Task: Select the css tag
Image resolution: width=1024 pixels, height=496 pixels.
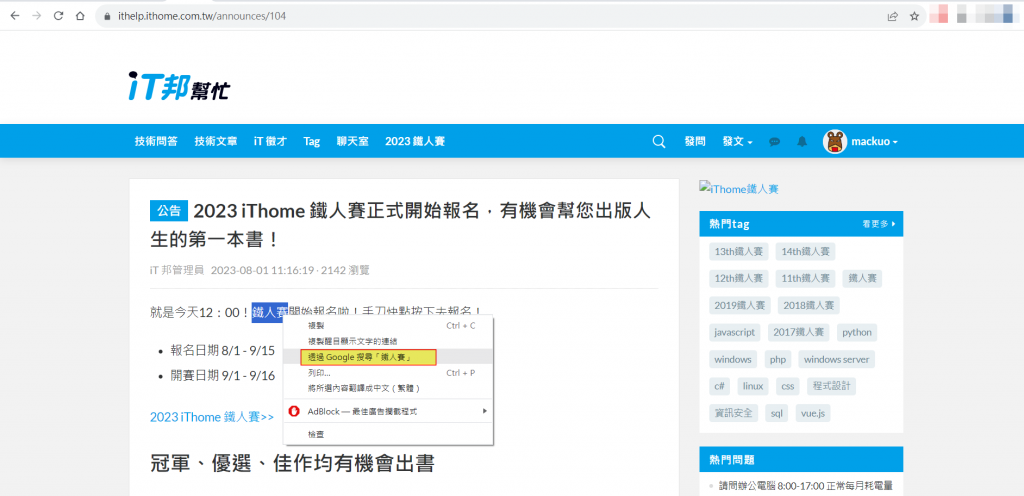Action: pyautogui.click(x=788, y=386)
